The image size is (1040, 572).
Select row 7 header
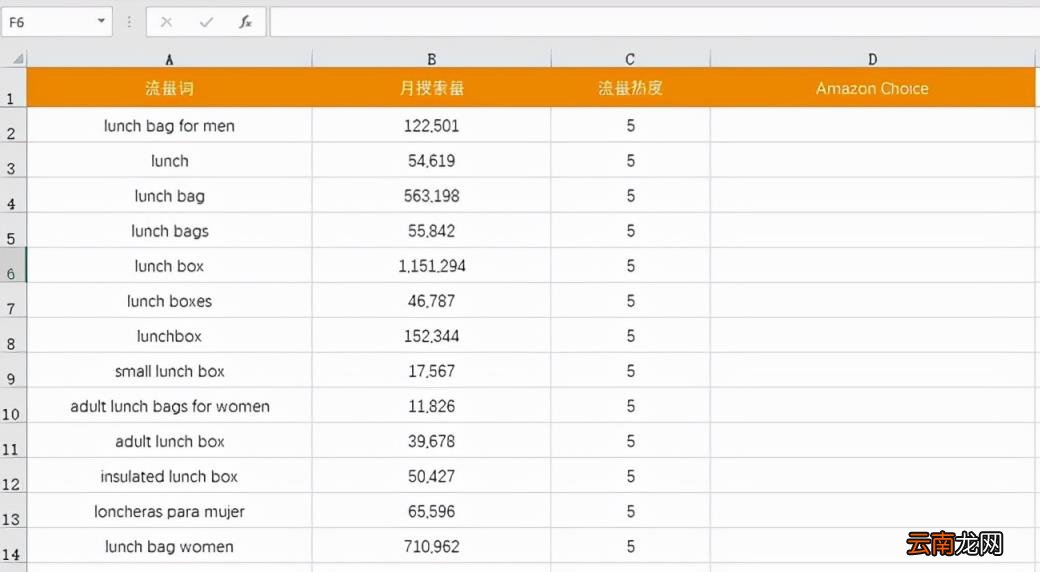pos(13,301)
